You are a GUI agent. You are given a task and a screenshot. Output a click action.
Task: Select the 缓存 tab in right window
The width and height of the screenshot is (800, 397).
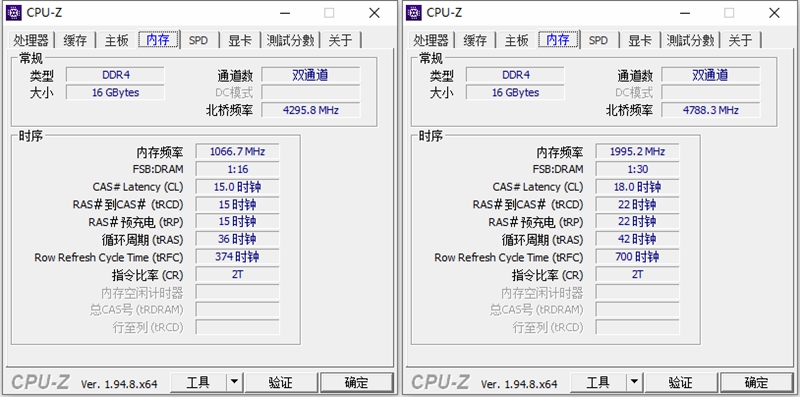[475, 40]
